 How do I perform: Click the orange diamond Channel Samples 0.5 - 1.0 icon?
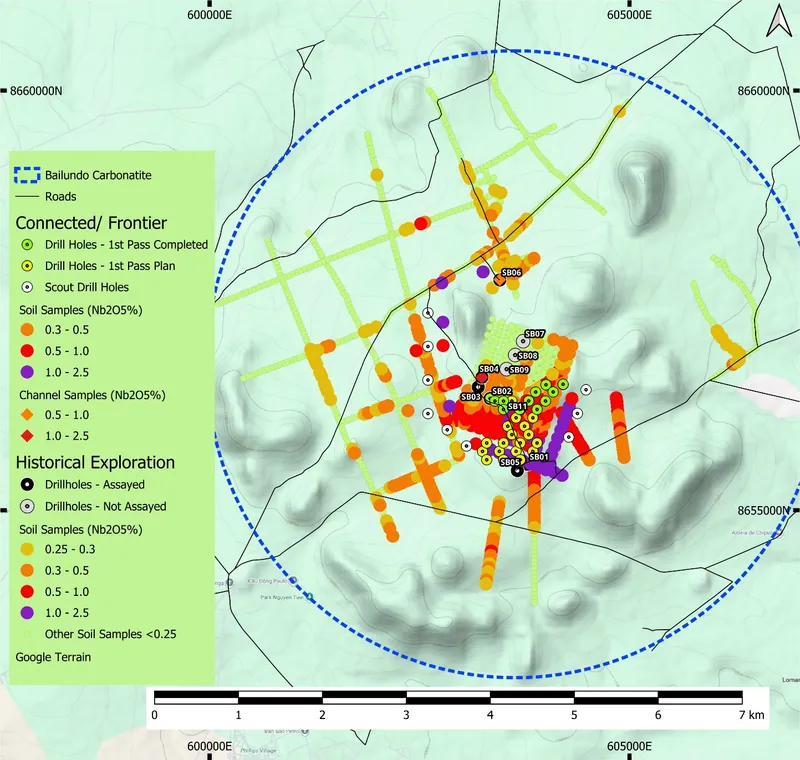[x=27, y=415]
